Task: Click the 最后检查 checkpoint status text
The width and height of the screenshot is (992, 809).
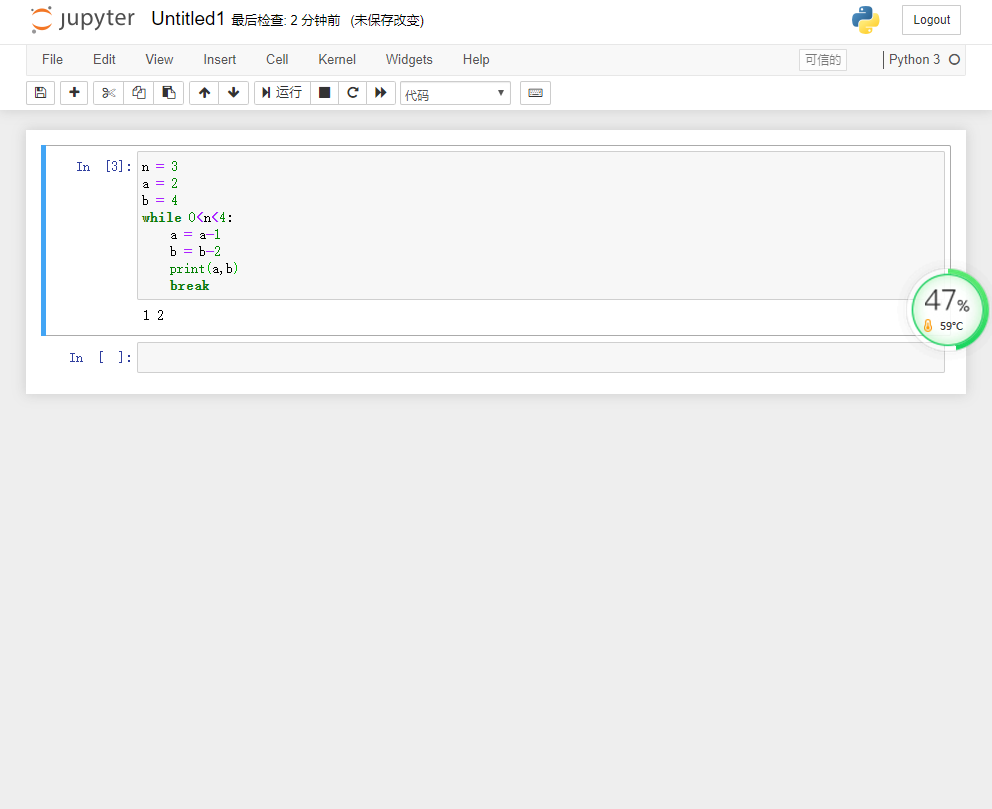Action: [286, 20]
